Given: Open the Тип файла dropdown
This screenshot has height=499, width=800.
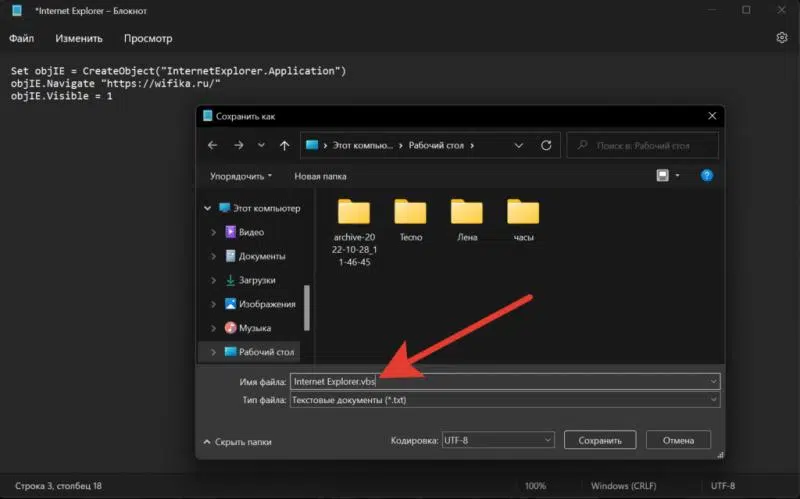Looking at the screenshot, I should [x=504, y=400].
